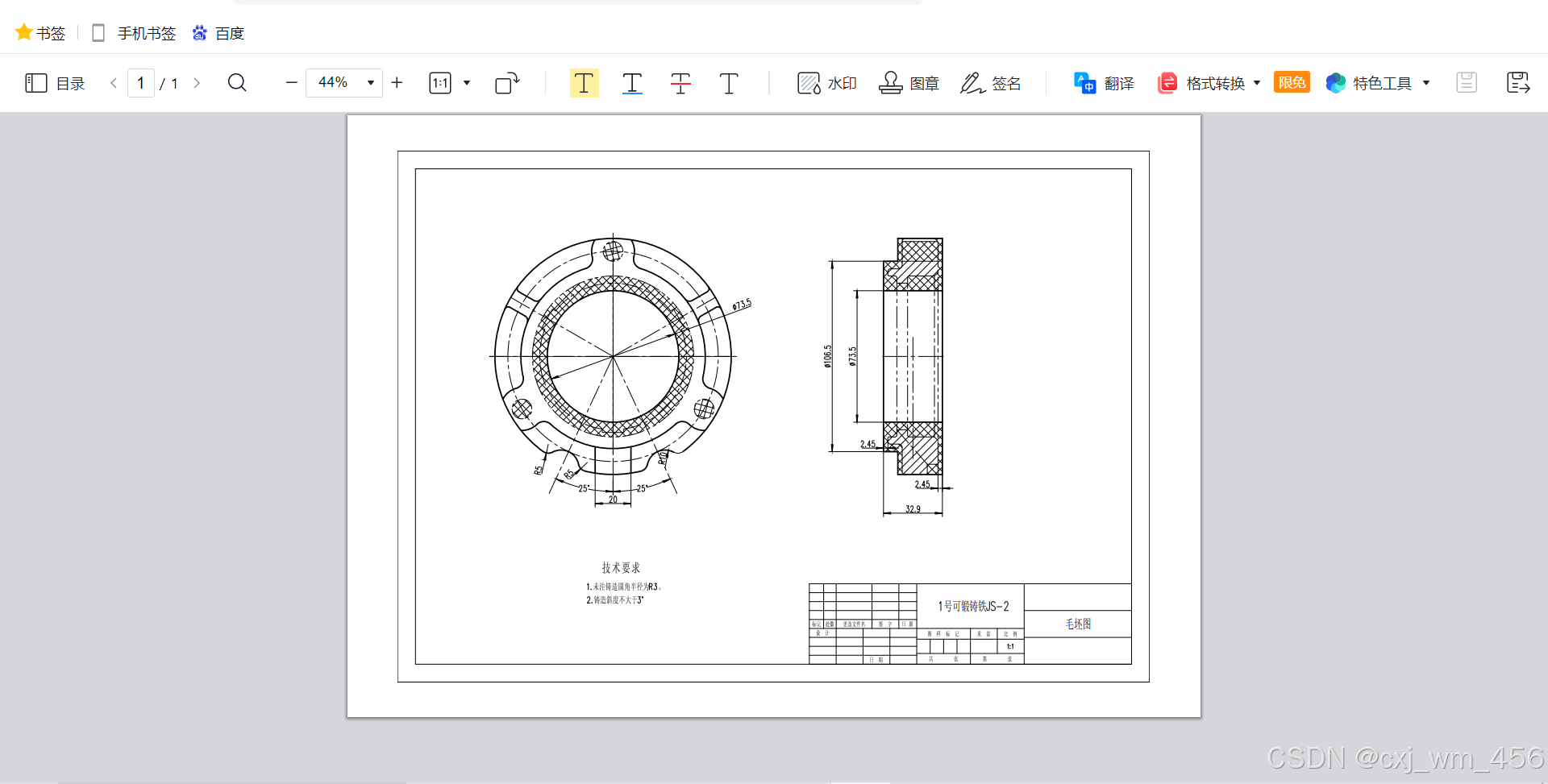Image resolution: width=1548 pixels, height=784 pixels.
Task: Open the 44% zoom level dropdown
Action: [x=344, y=83]
